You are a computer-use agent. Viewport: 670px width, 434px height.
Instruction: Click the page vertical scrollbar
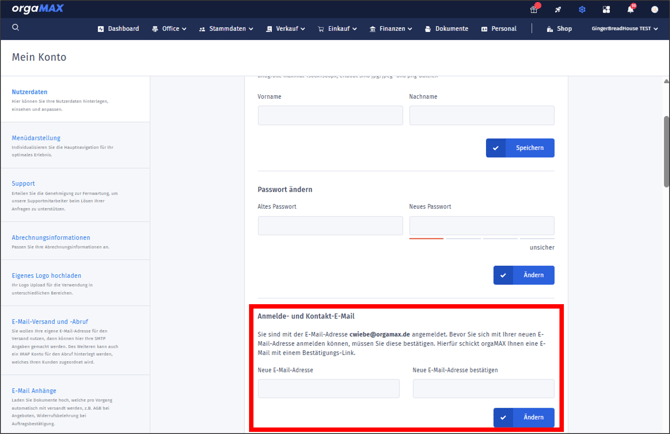click(666, 150)
